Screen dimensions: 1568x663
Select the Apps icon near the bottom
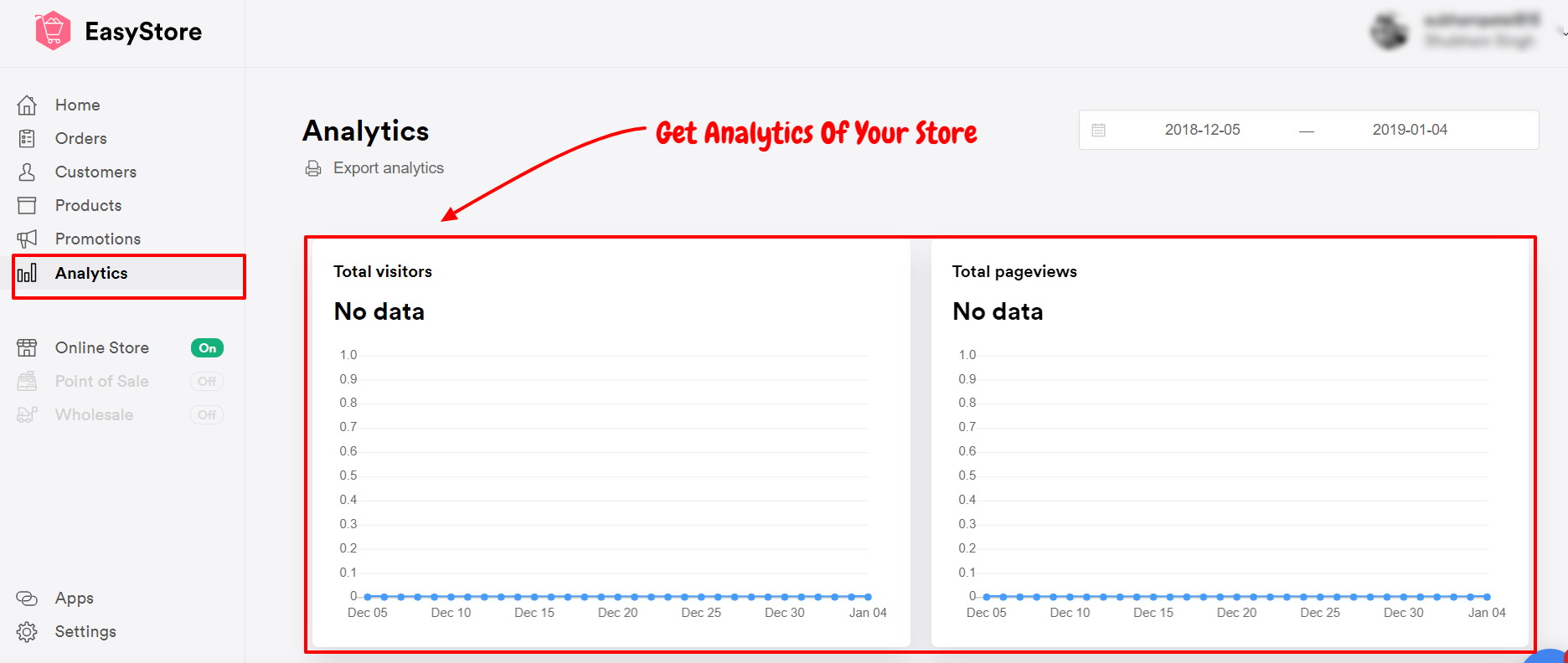(x=27, y=598)
